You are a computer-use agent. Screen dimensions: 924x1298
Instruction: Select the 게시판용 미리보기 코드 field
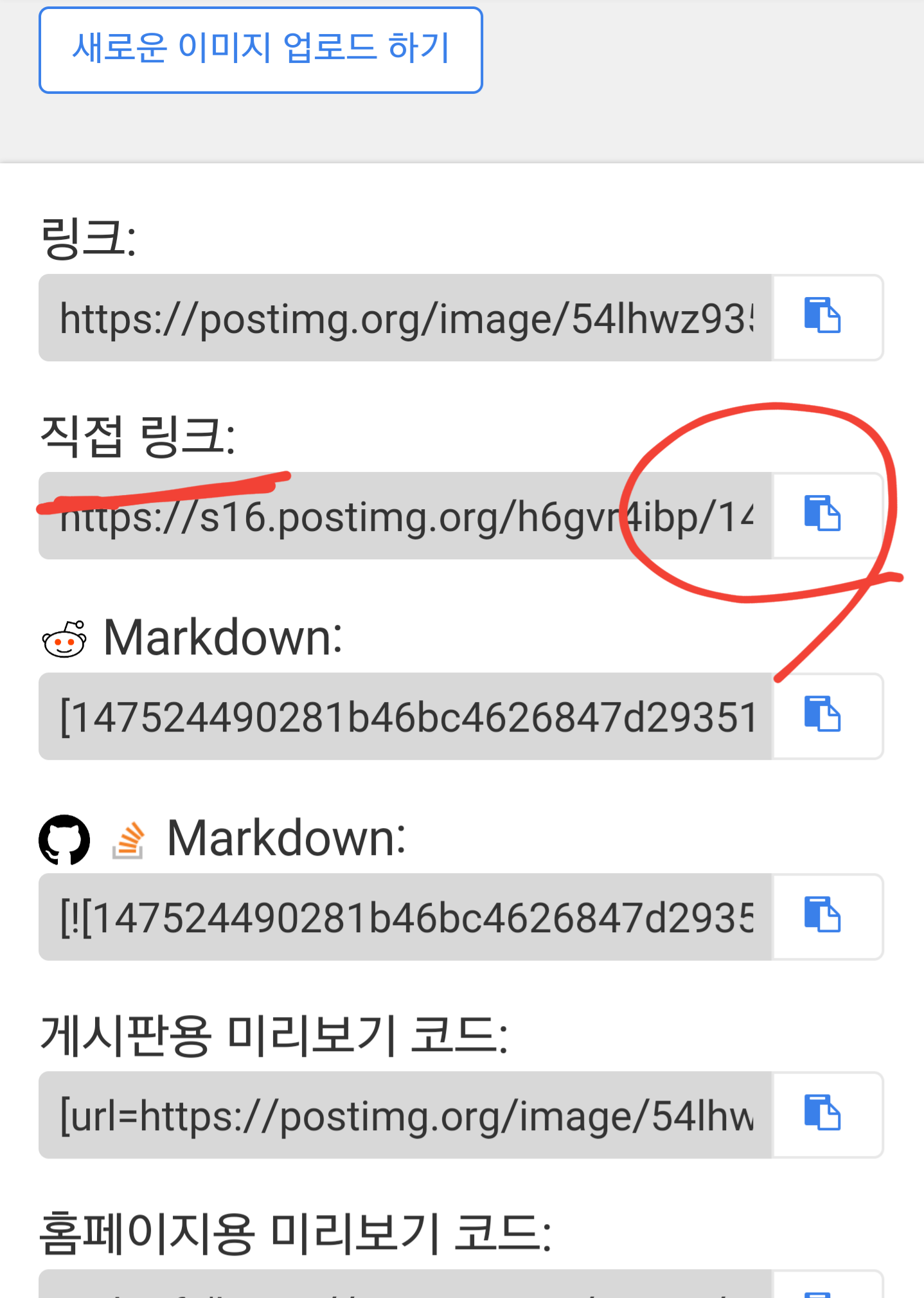pyautogui.click(x=405, y=1115)
